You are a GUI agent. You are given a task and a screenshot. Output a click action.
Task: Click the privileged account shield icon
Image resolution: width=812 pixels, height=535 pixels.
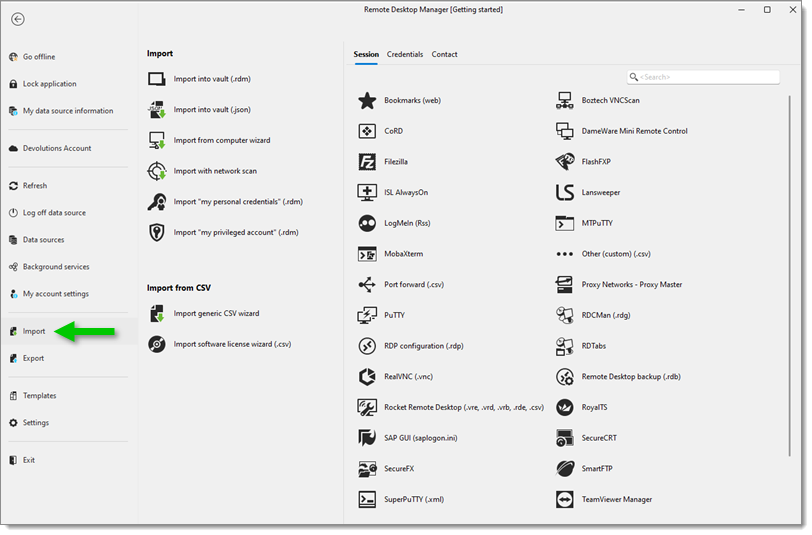point(156,233)
